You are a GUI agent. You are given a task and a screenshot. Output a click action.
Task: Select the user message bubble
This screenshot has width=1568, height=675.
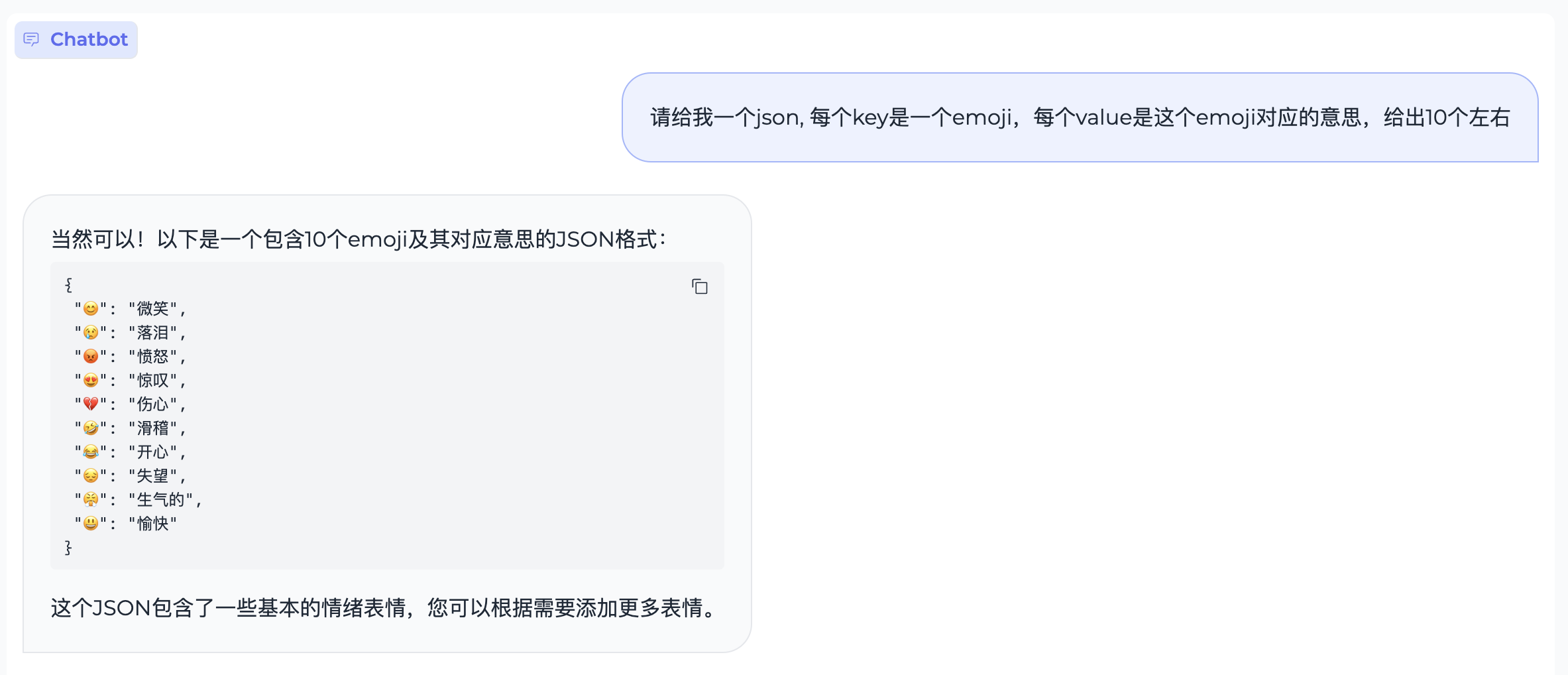tap(1080, 117)
